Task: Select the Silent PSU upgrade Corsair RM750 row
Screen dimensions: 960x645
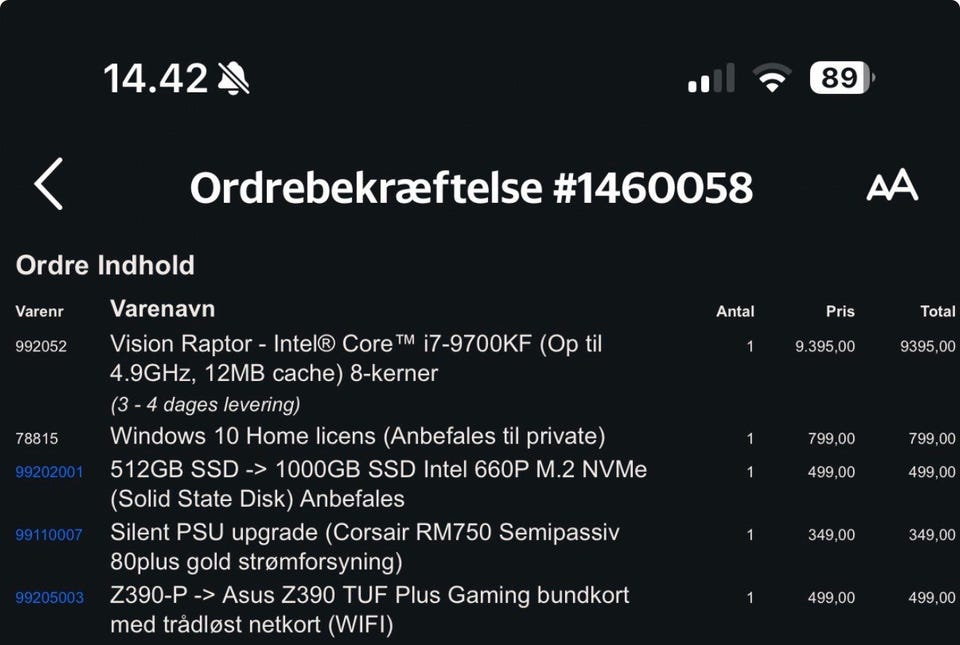Action: 485,547
